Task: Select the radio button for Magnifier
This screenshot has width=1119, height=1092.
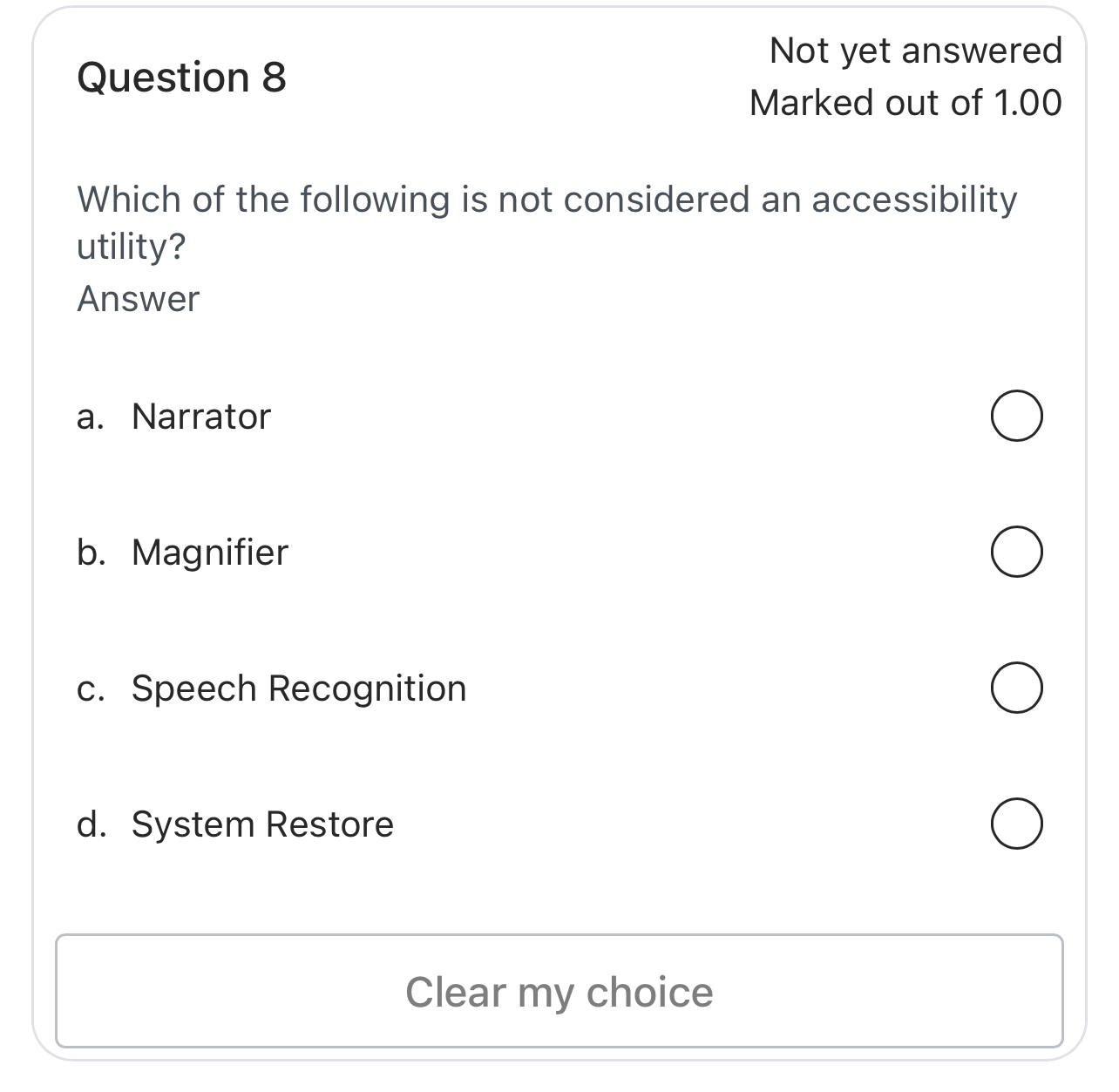Action: coord(1017,551)
